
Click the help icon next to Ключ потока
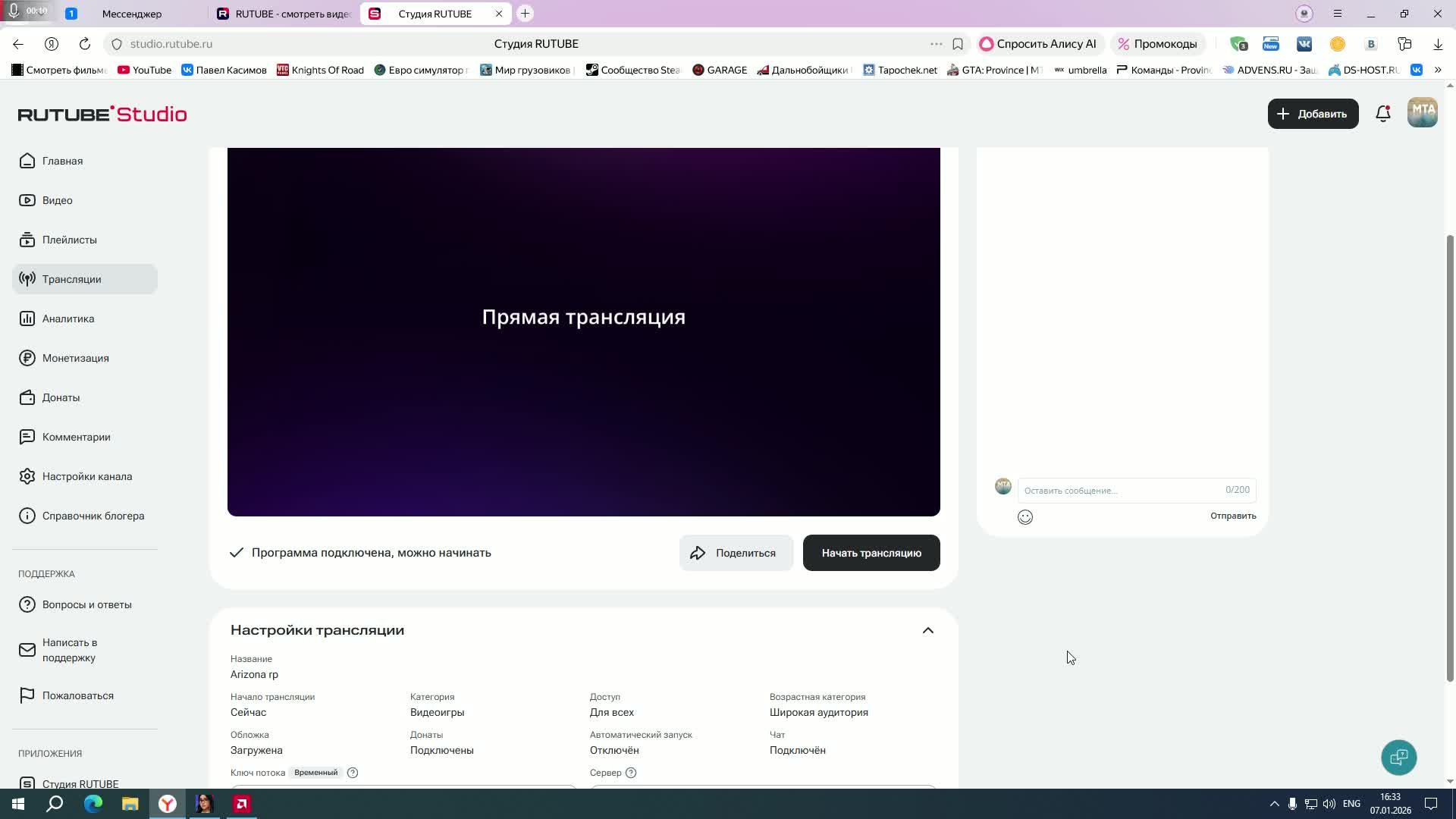coord(353,773)
